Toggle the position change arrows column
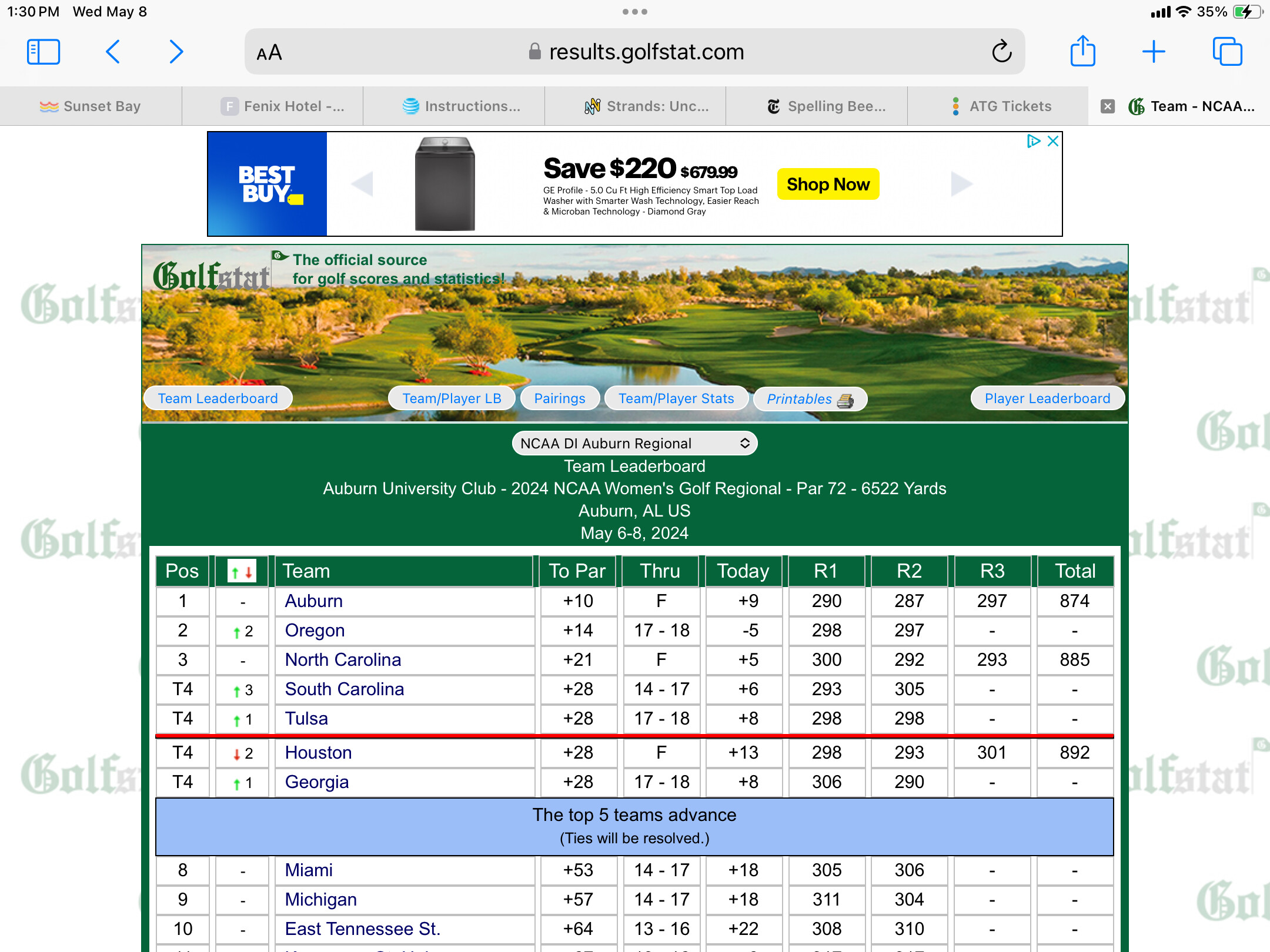This screenshot has height=952, width=1270. click(242, 571)
